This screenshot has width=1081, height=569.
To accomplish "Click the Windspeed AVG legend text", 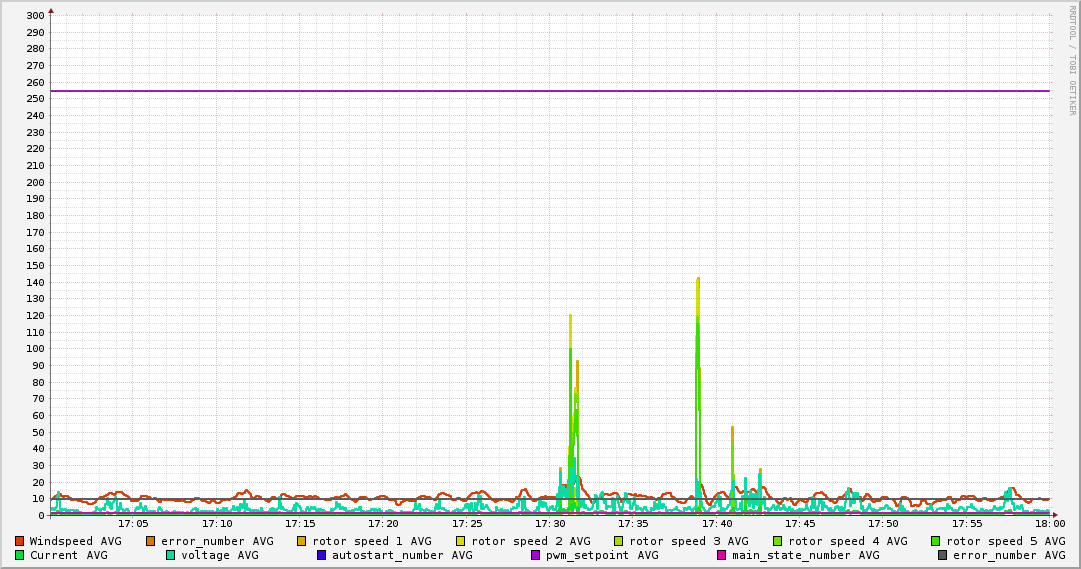I will [x=75, y=541].
